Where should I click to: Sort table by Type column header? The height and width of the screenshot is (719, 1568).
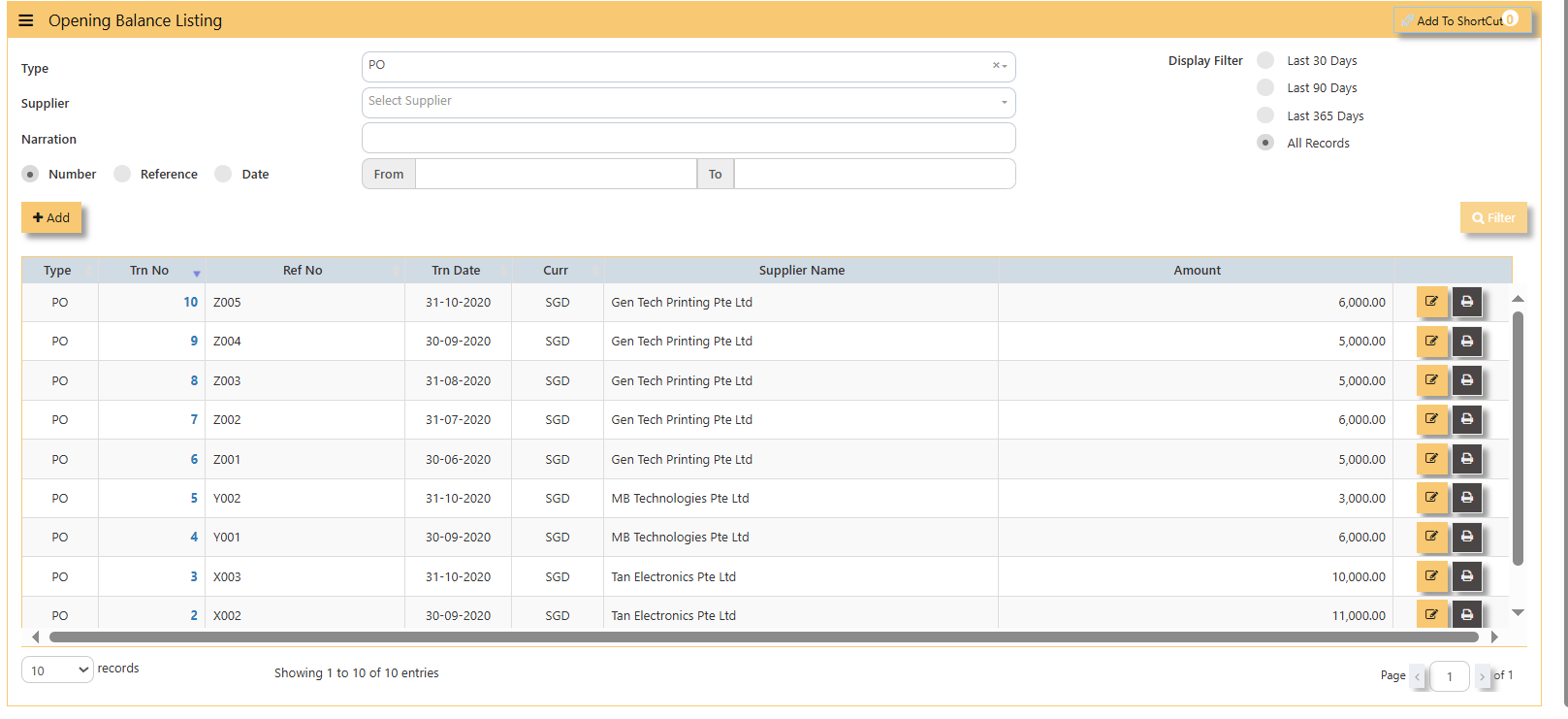coord(58,271)
